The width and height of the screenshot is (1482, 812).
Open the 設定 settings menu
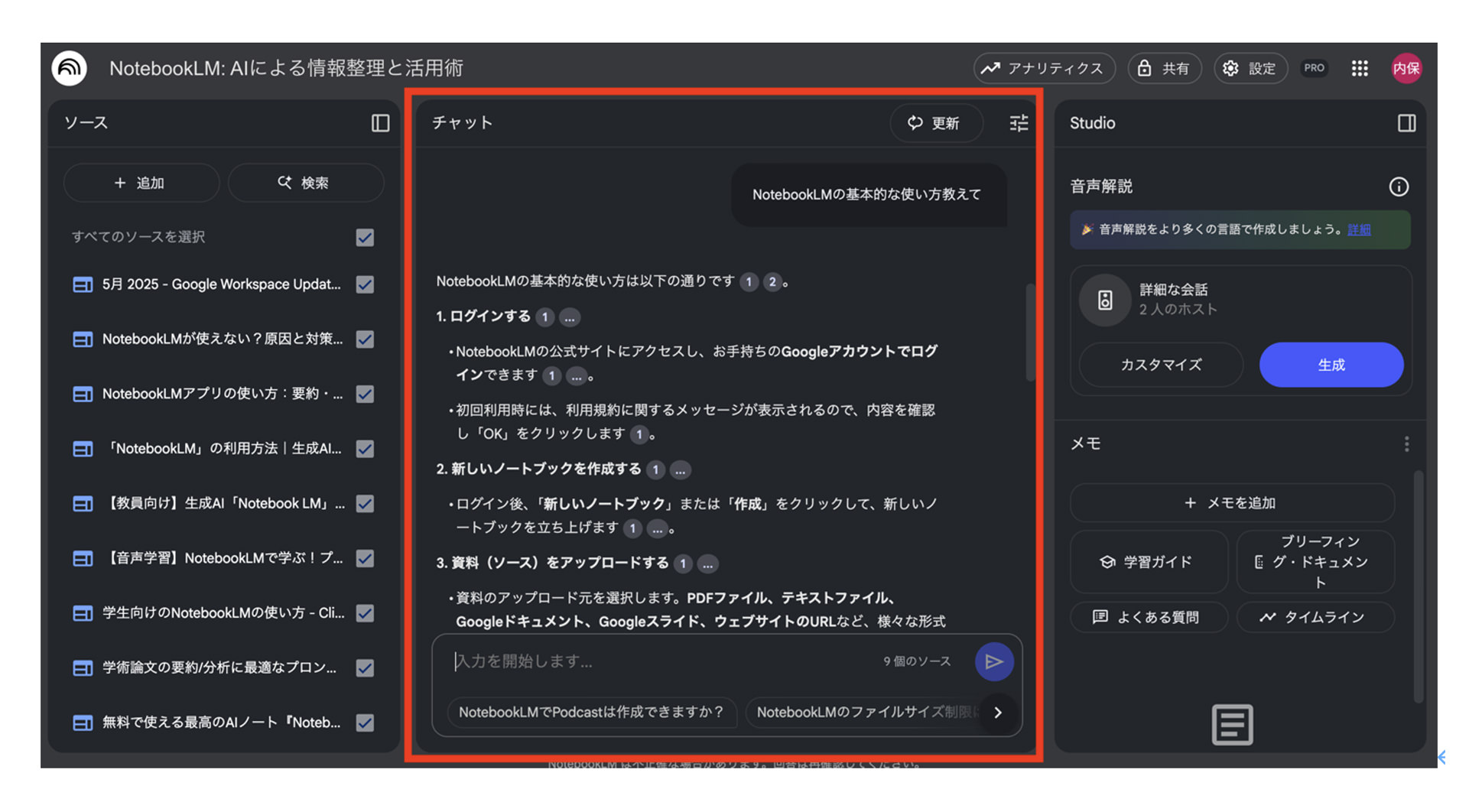[x=1250, y=68]
